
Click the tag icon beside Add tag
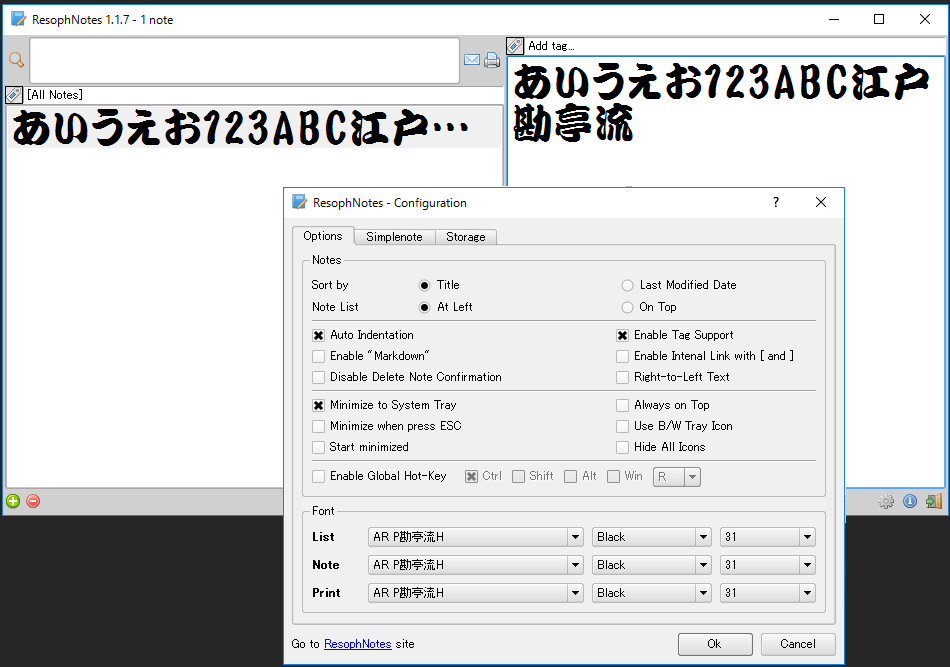(x=515, y=45)
